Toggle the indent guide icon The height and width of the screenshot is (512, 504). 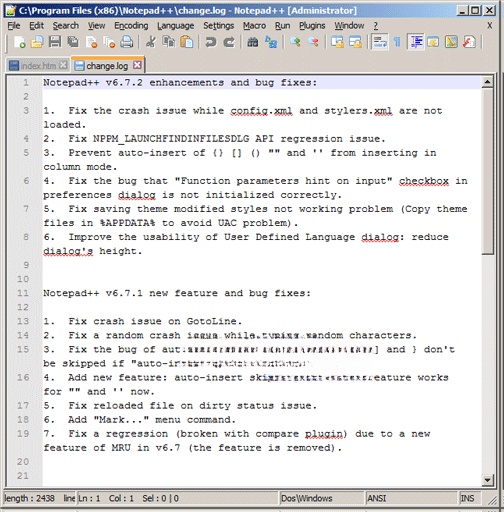416,42
